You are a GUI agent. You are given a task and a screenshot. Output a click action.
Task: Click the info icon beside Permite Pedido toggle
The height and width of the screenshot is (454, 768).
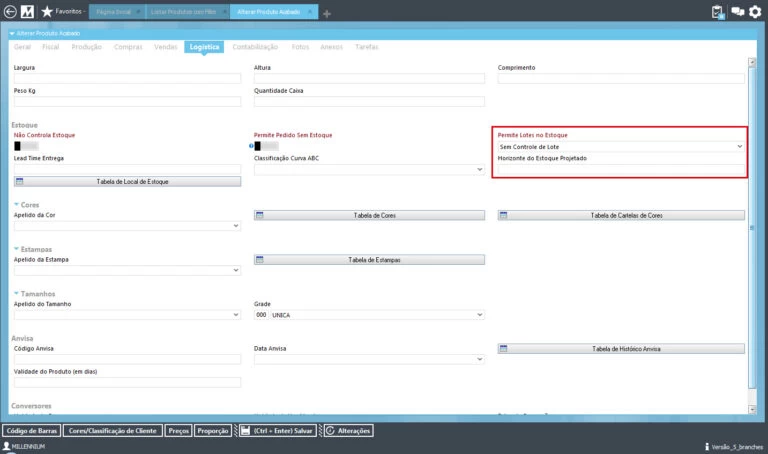pyautogui.click(x=250, y=146)
